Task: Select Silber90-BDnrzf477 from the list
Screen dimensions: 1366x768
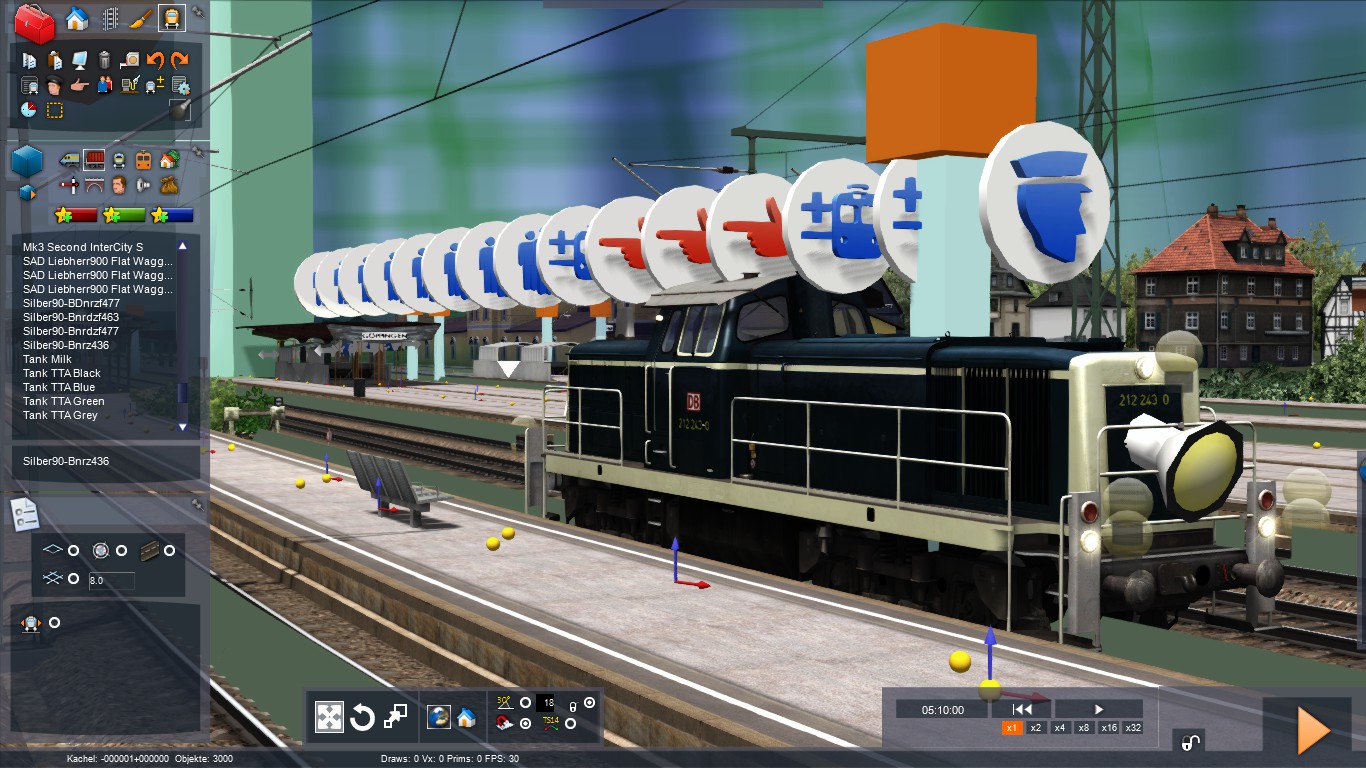Action: coord(71,303)
